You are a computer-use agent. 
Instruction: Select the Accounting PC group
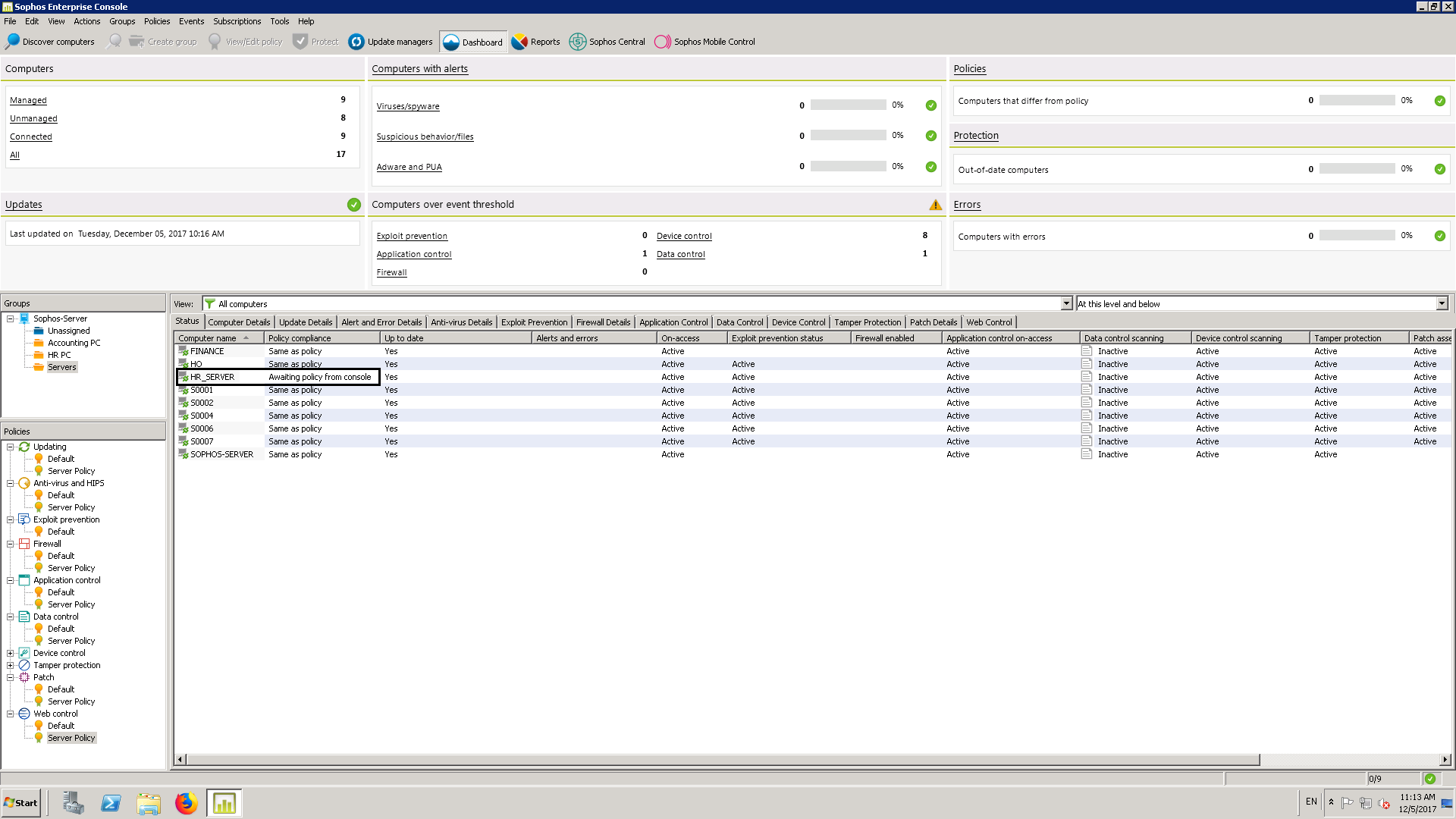(74, 343)
